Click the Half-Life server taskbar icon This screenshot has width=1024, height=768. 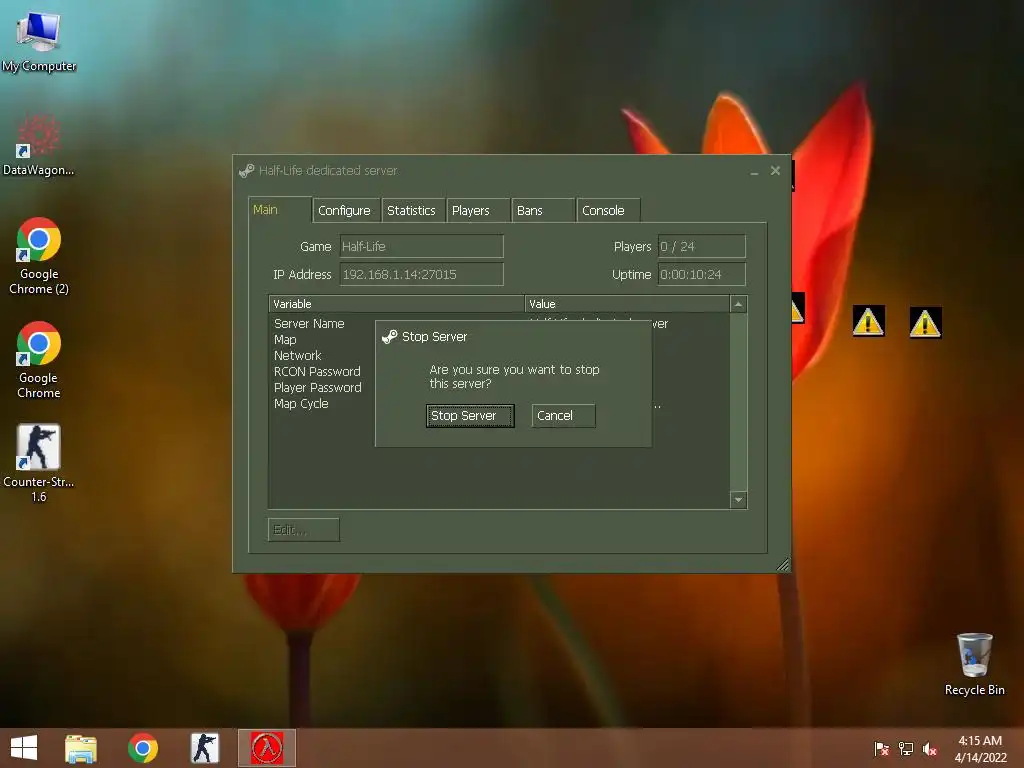[267, 748]
